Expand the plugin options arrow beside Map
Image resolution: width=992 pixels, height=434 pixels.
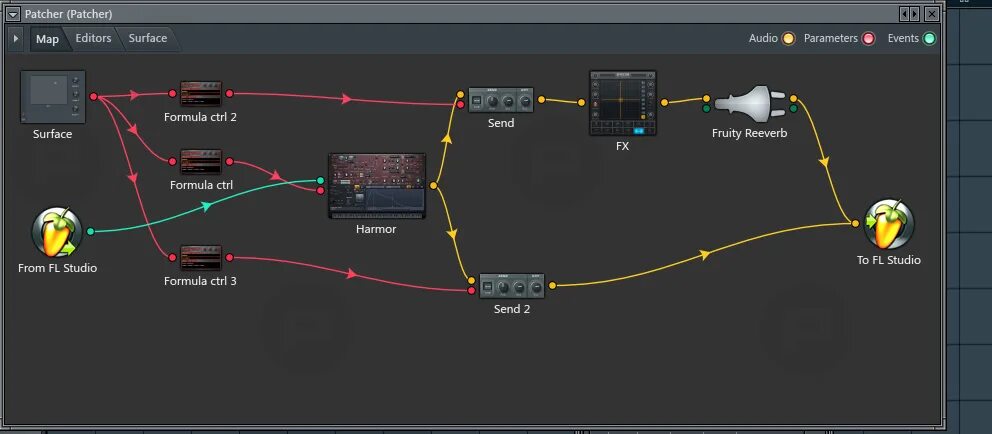pyautogui.click(x=16, y=39)
